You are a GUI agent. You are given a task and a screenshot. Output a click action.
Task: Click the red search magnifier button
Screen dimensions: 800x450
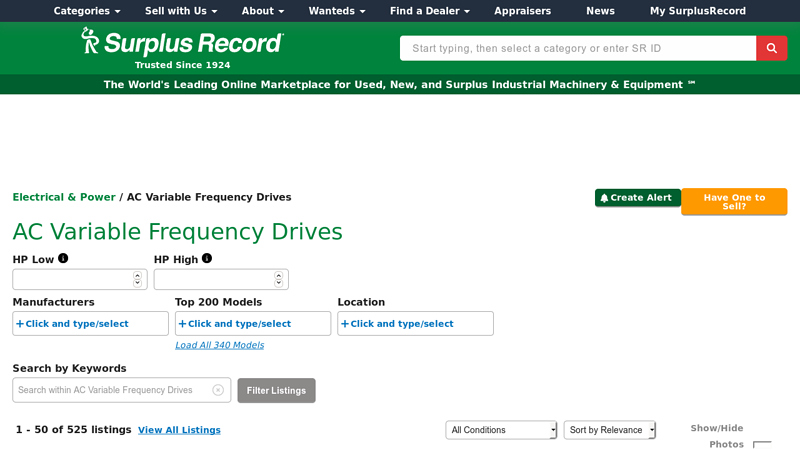coord(771,48)
